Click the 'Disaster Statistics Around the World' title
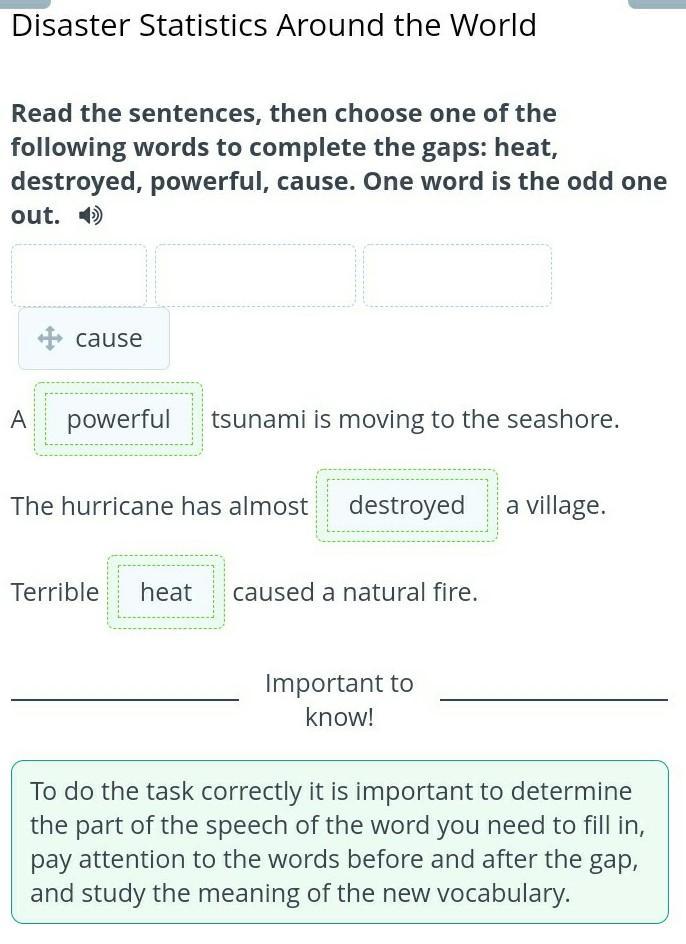The width and height of the screenshot is (686, 944). pos(274,25)
